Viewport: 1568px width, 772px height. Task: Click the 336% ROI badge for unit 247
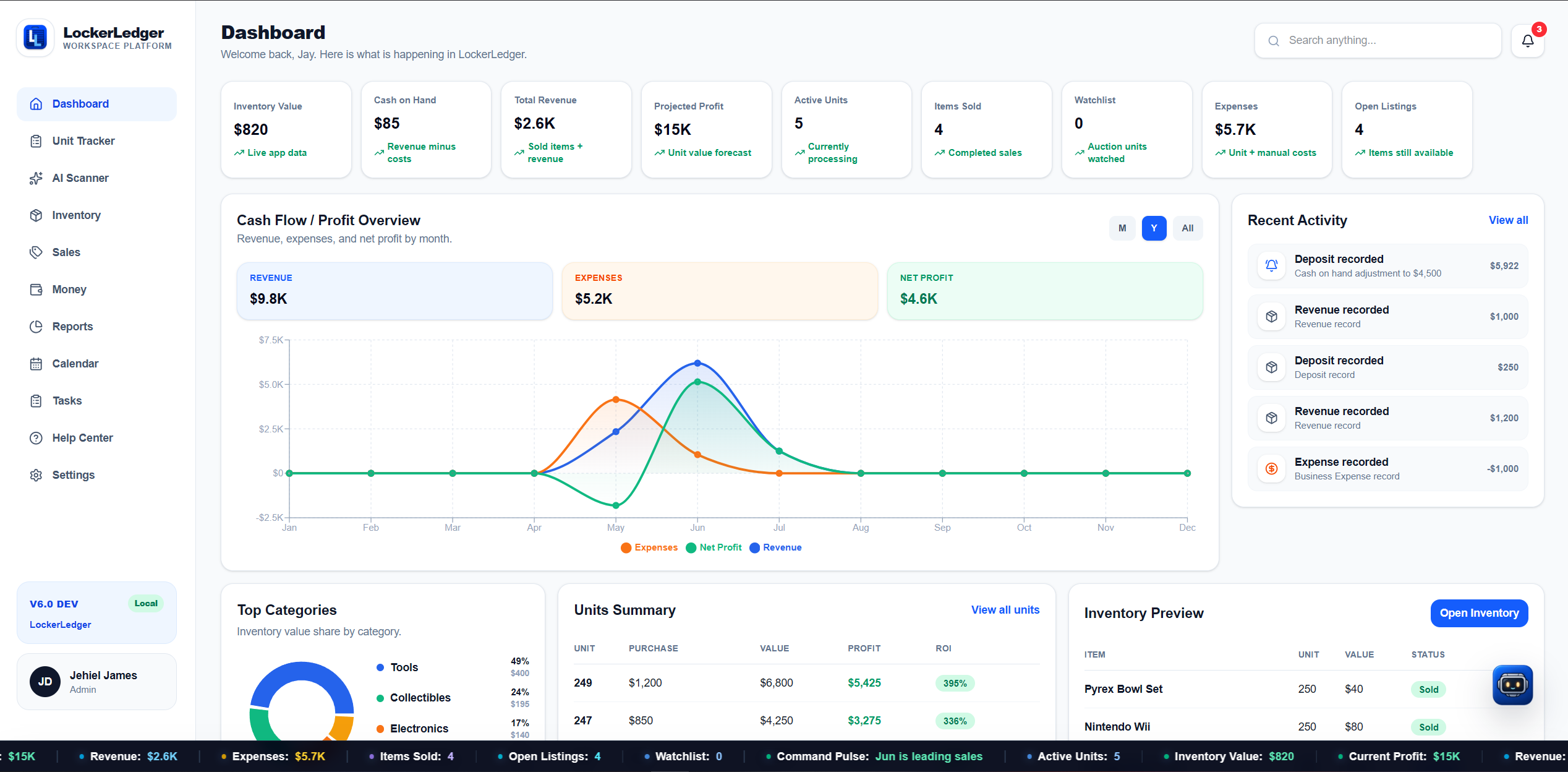pos(955,721)
